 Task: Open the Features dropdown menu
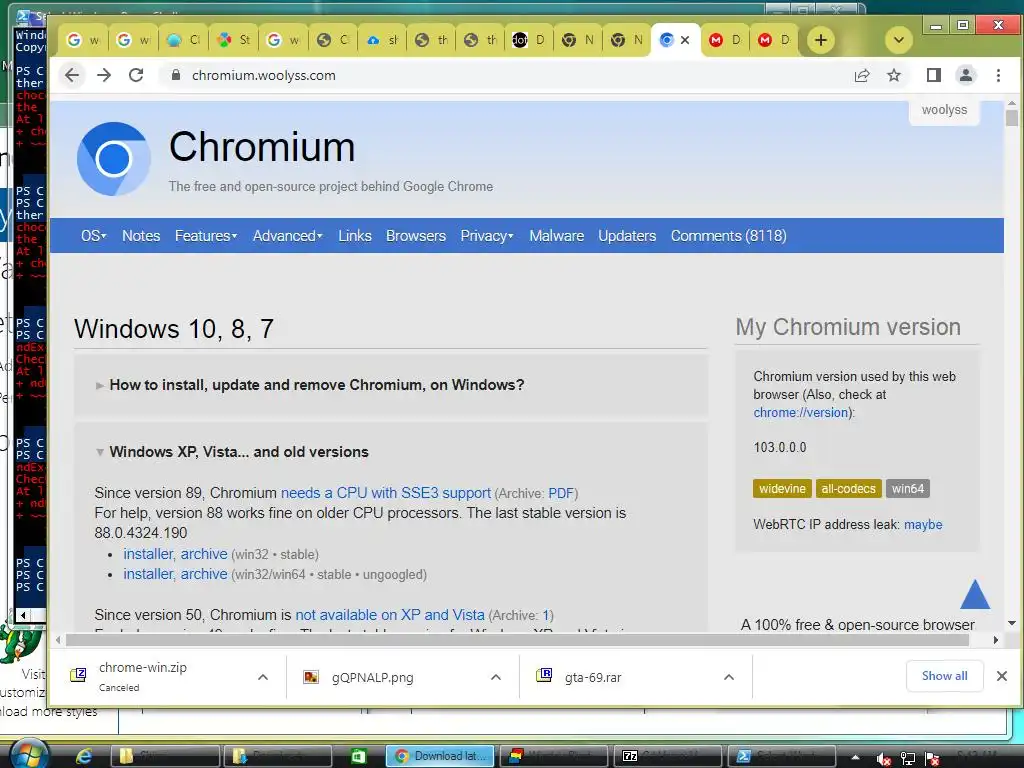pos(206,236)
